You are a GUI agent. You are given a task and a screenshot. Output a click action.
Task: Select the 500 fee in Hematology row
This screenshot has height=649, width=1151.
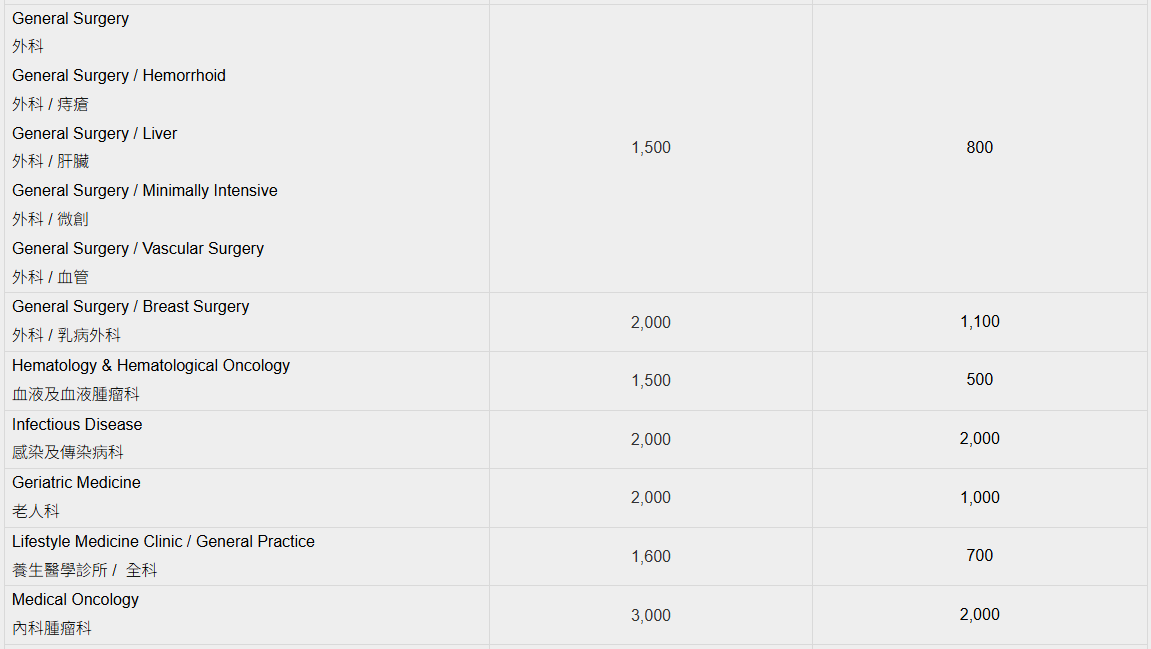pos(979,380)
